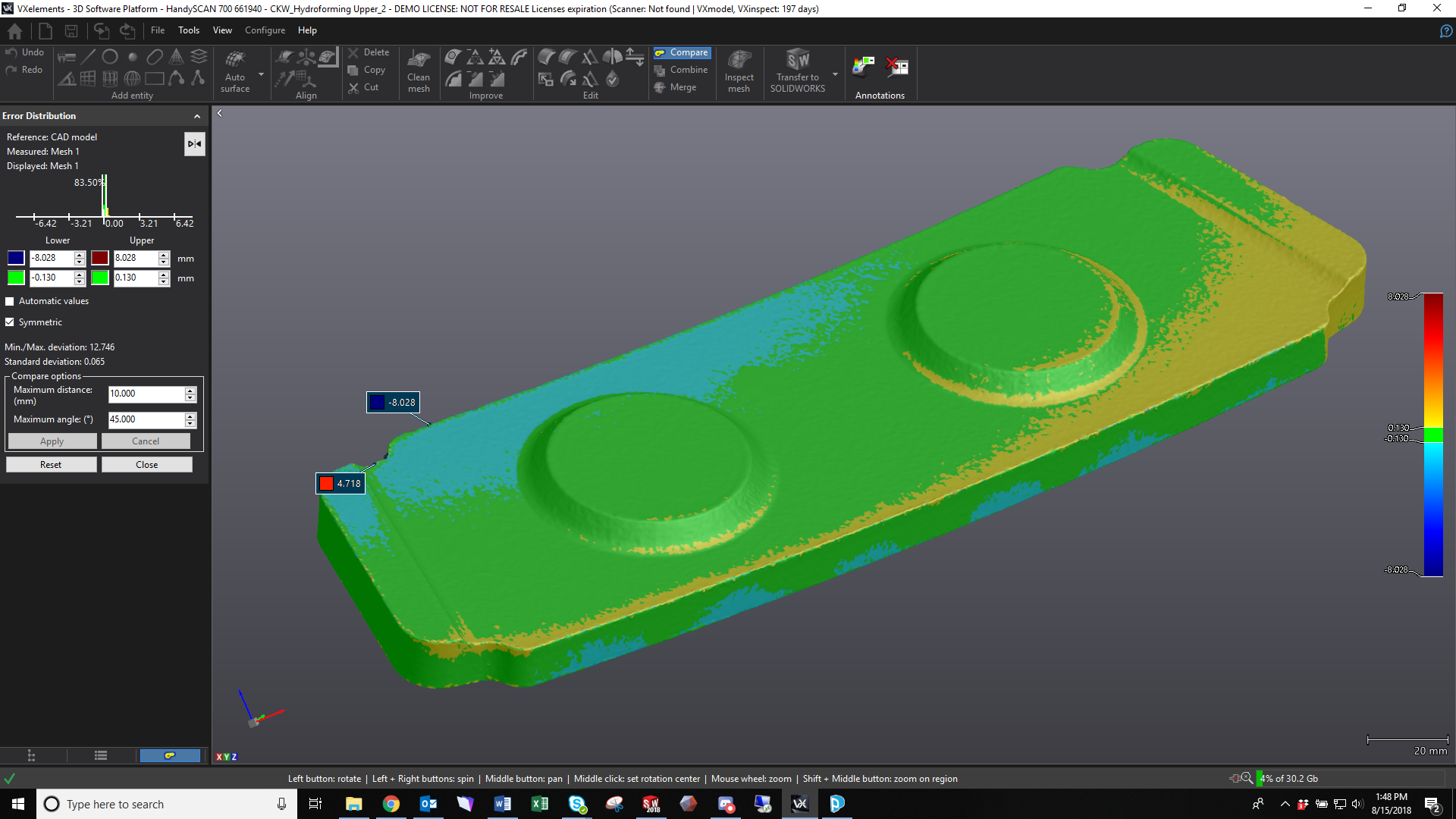Select the Compare mesh tool
The width and height of the screenshot is (1456, 819).
pyautogui.click(x=682, y=52)
